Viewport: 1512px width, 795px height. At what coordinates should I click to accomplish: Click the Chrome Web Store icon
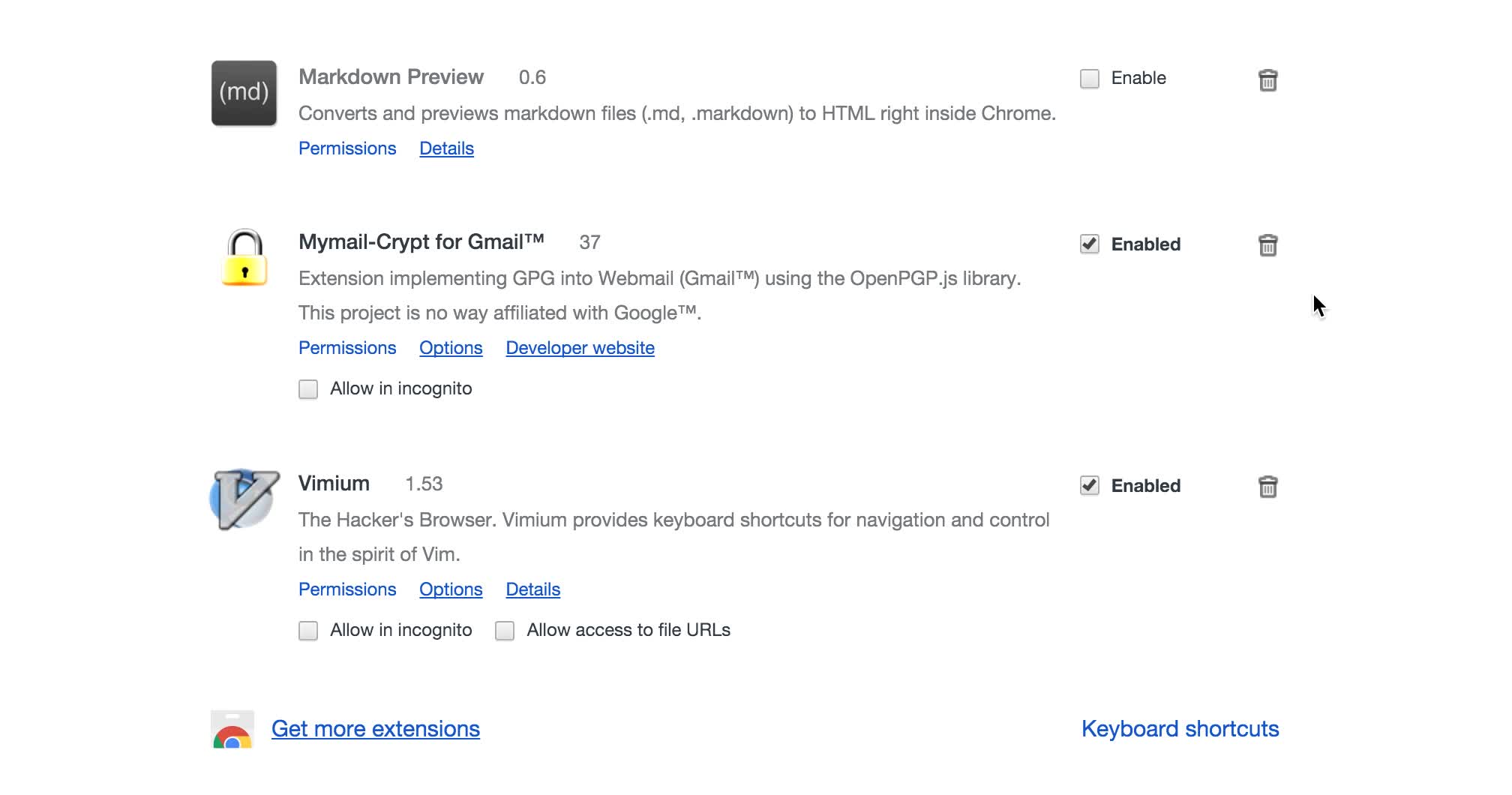(232, 729)
